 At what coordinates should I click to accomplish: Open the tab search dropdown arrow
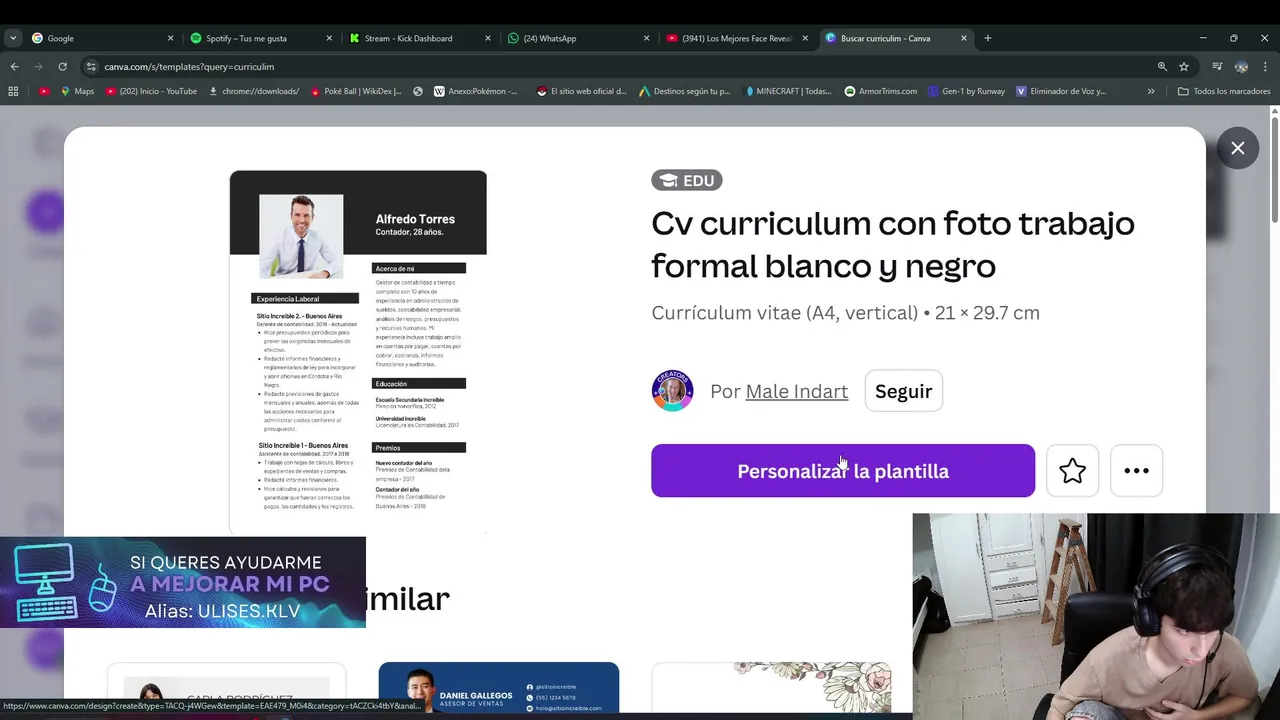click(12, 38)
